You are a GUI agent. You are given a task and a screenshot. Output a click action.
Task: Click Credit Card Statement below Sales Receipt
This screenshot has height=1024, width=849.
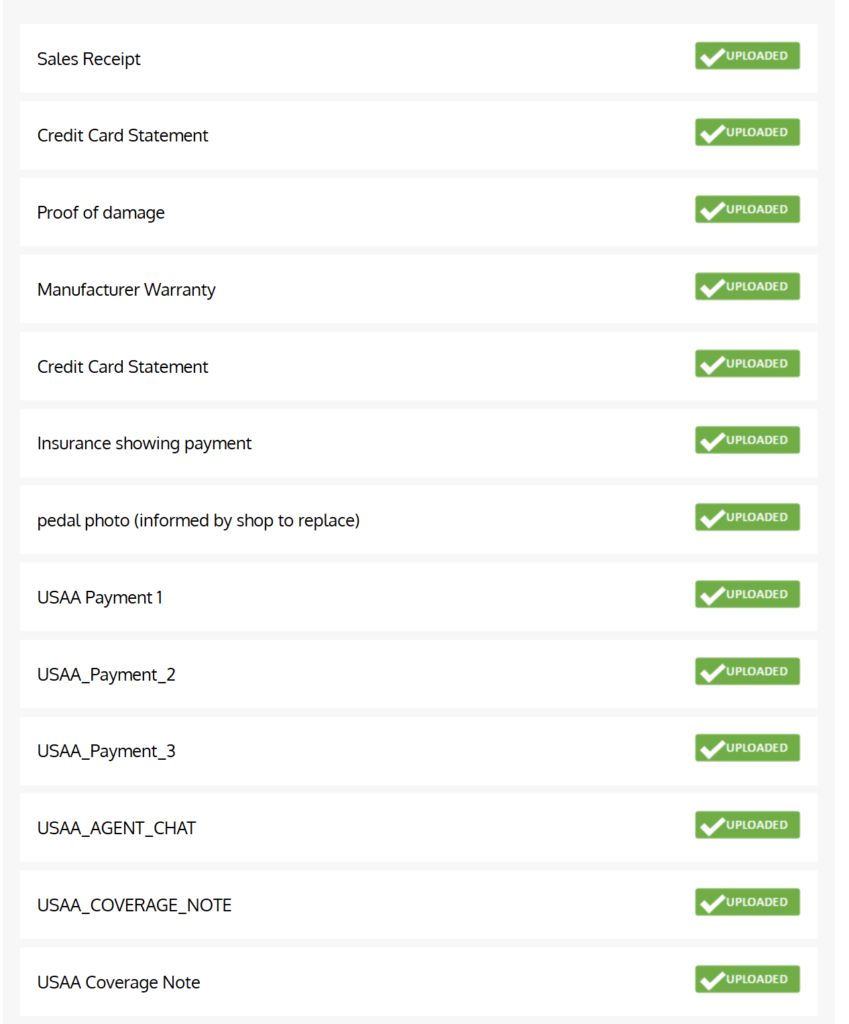123,136
